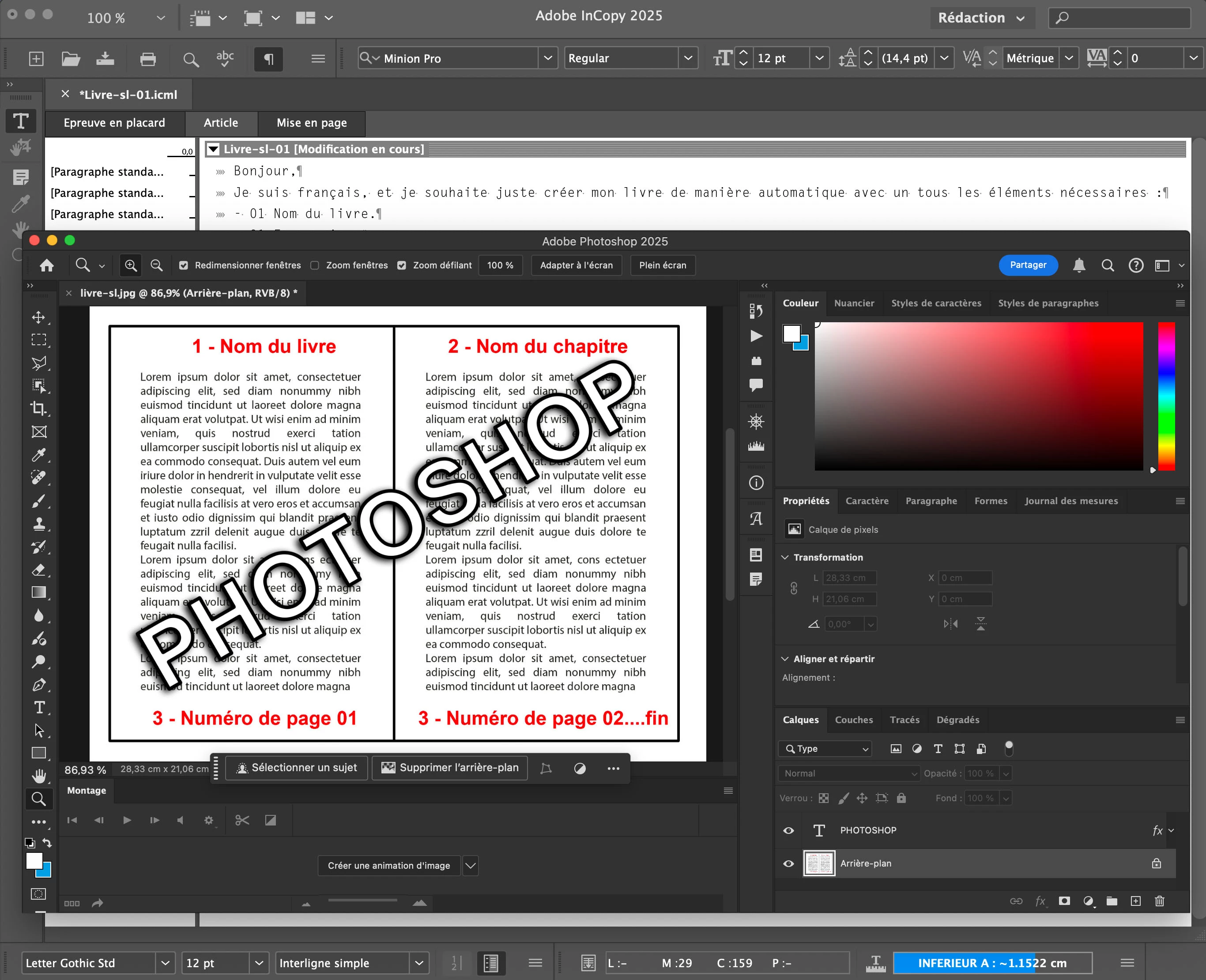Click the Partager button

(x=1028, y=265)
